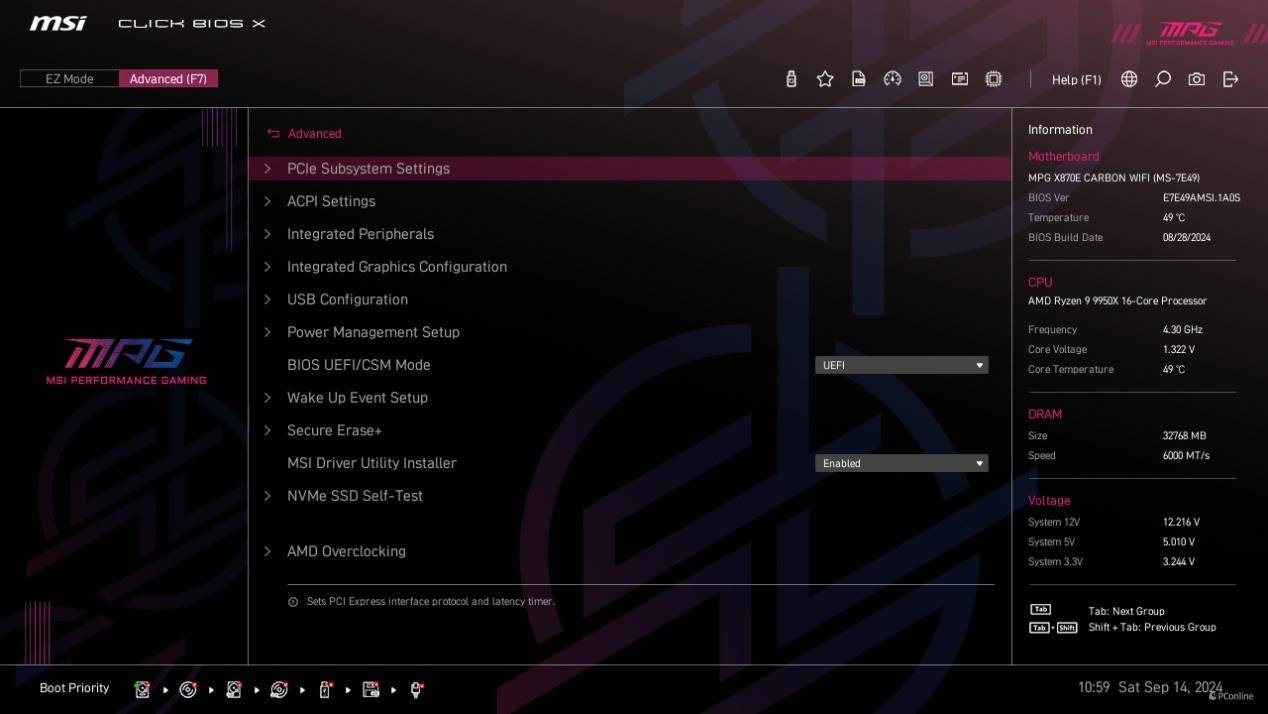Open the Favorites star icon
This screenshot has height=714, width=1268.
pyautogui.click(x=825, y=79)
